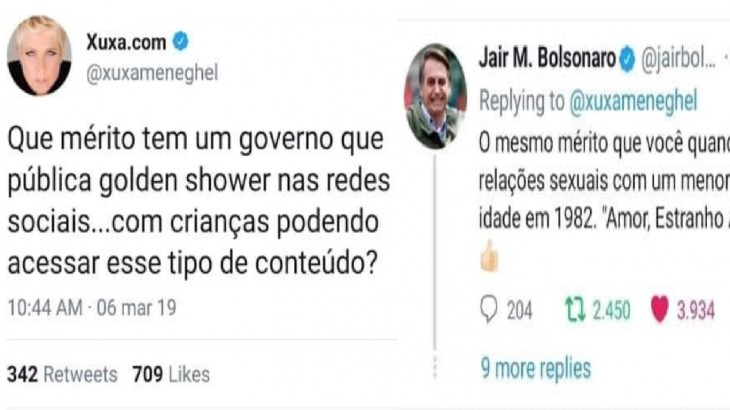Toggle the red heart like icon
730x410 pixels.
[659, 309]
